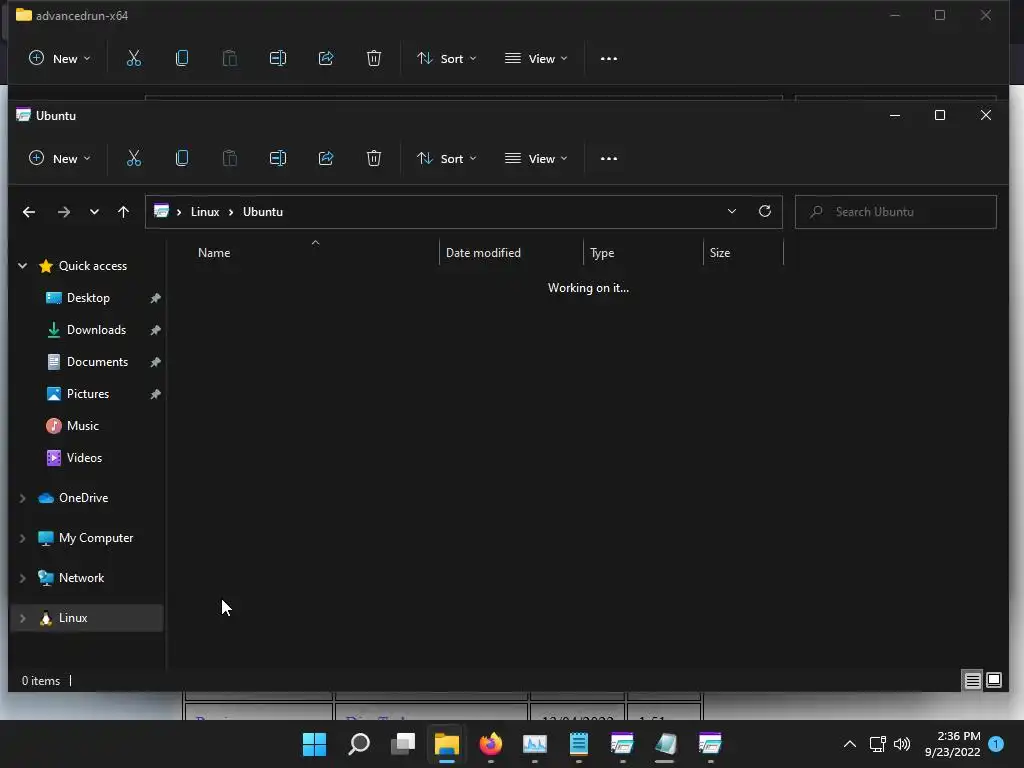Open New dropdown in Ubuntu window
Screen dimensions: 1024x768
(x=59, y=158)
